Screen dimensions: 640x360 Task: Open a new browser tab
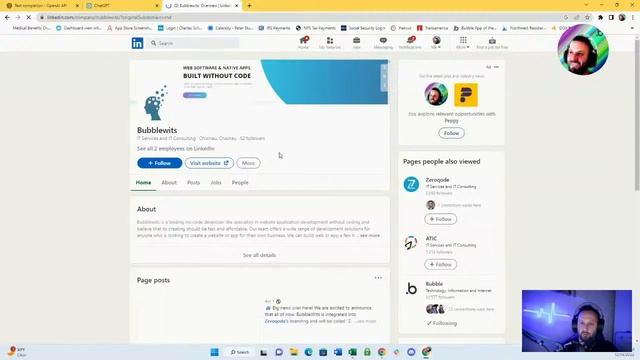(249, 6)
